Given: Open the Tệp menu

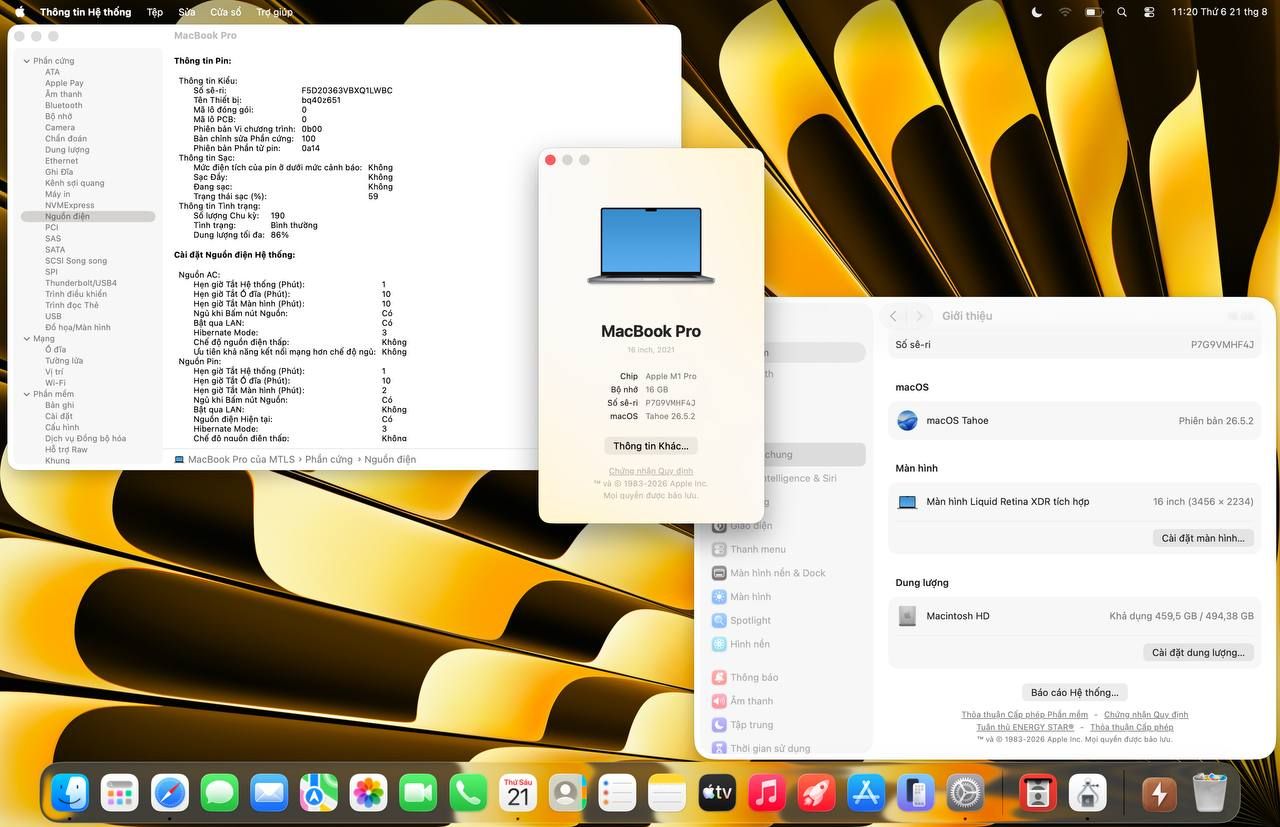Looking at the screenshot, I should point(155,12).
